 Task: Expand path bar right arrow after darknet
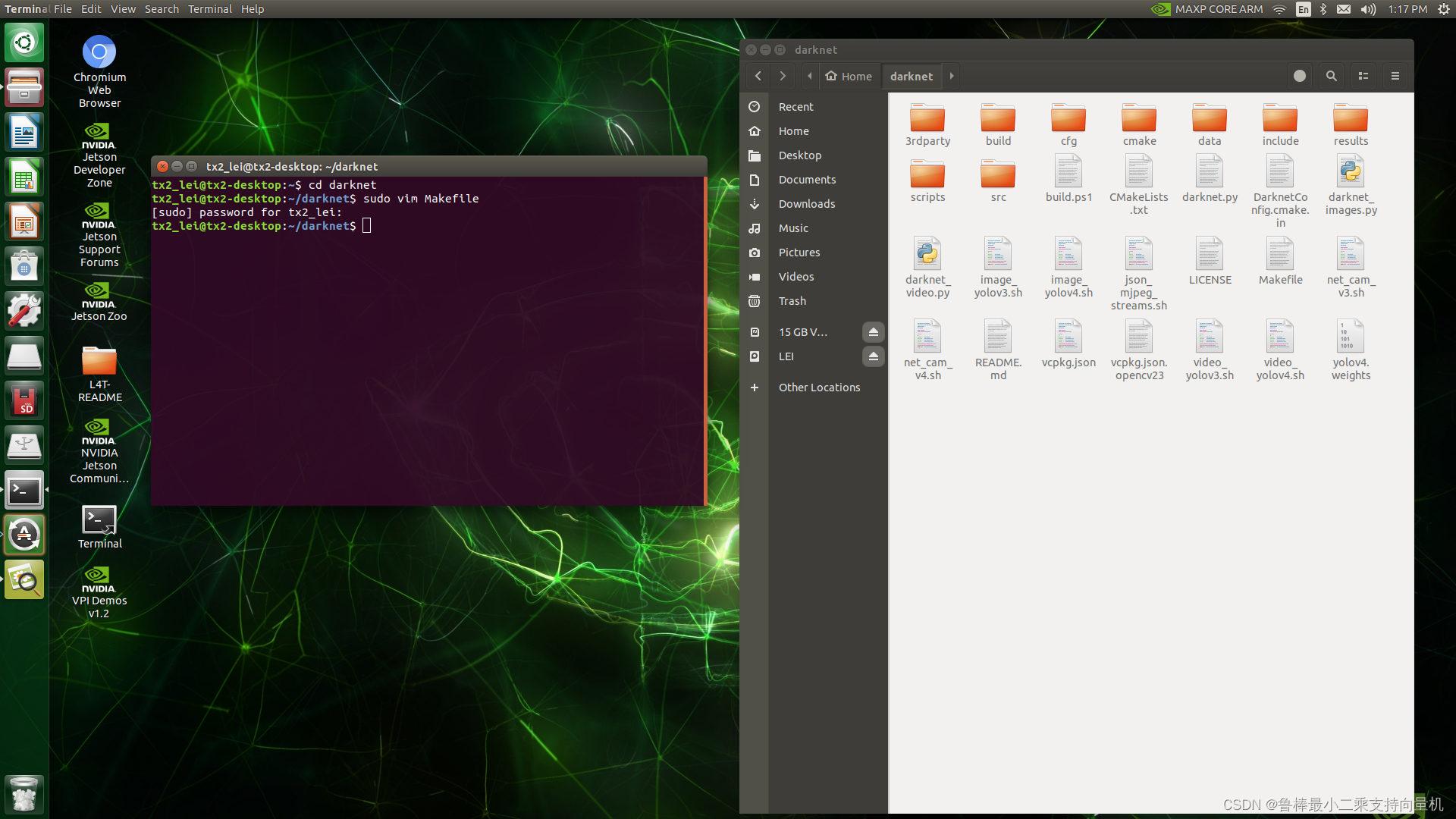click(952, 76)
